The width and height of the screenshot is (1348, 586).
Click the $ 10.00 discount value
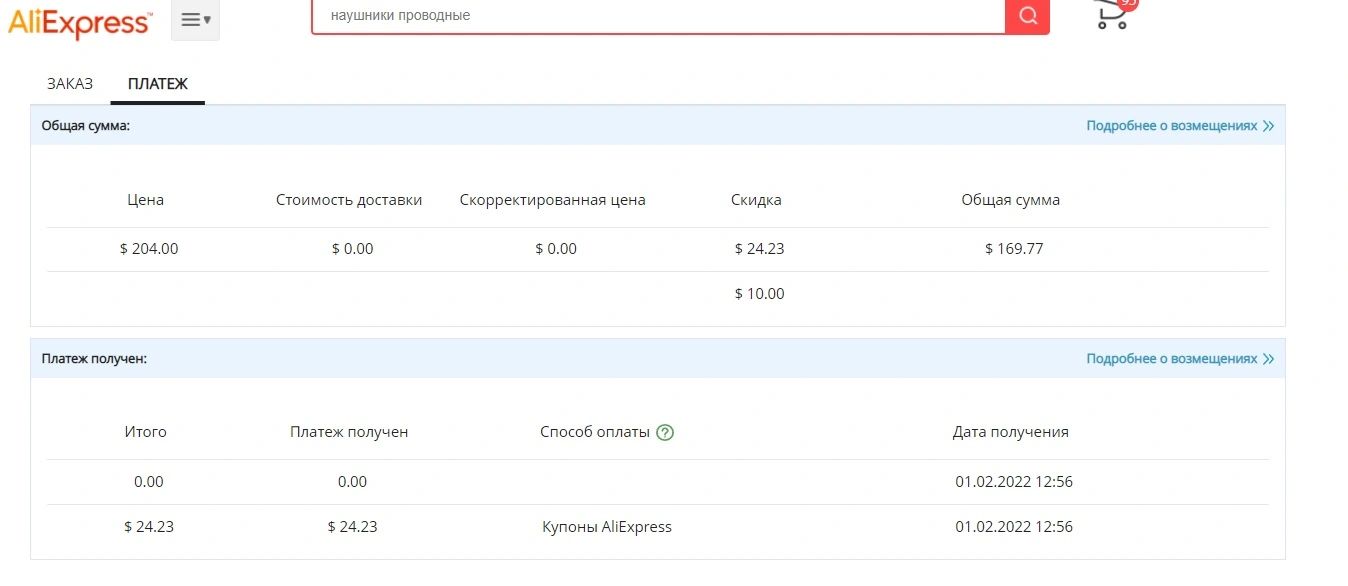759,294
